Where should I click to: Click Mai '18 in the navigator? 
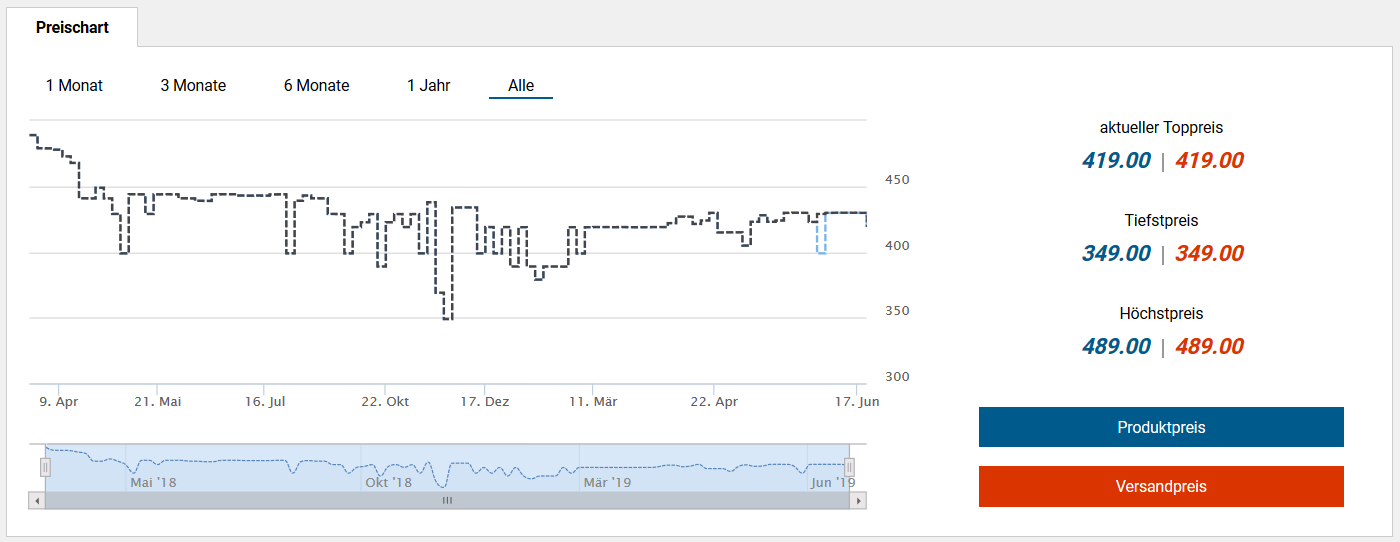click(x=153, y=482)
